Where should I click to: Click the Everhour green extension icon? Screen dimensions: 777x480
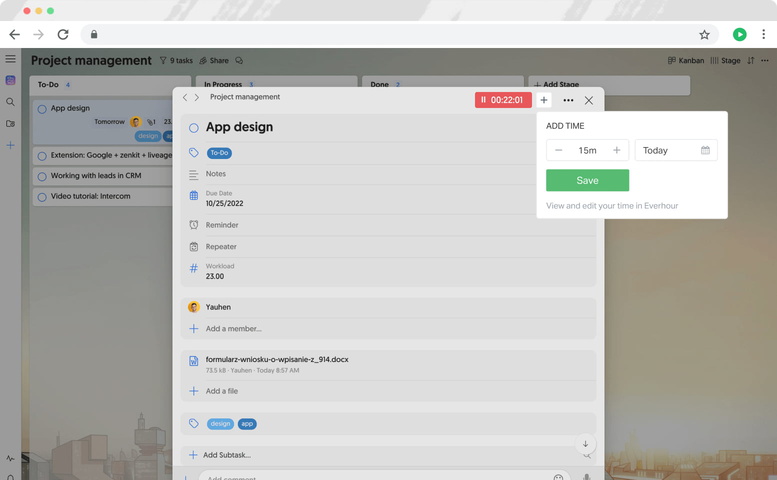click(739, 34)
